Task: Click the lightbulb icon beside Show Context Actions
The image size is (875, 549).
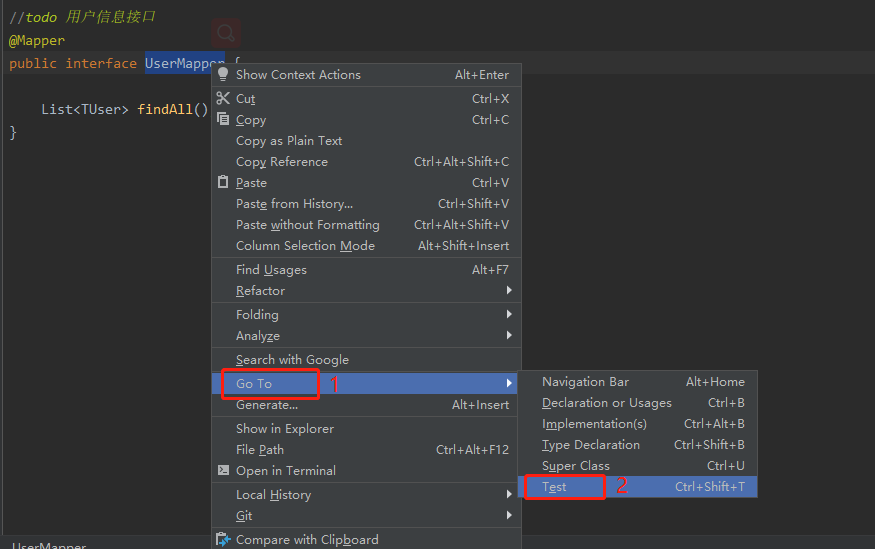Action: [x=223, y=74]
